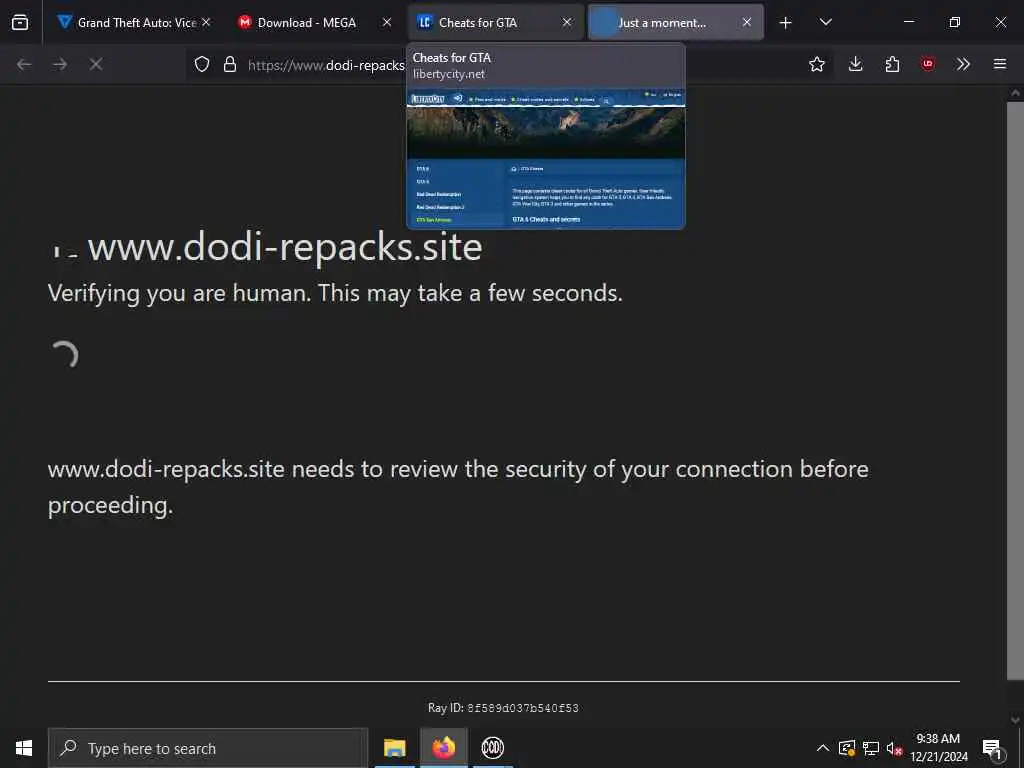Viewport: 1024px width, 768px height.
Task: Restore down the Firefox window
Action: pyautogui.click(x=955, y=22)
